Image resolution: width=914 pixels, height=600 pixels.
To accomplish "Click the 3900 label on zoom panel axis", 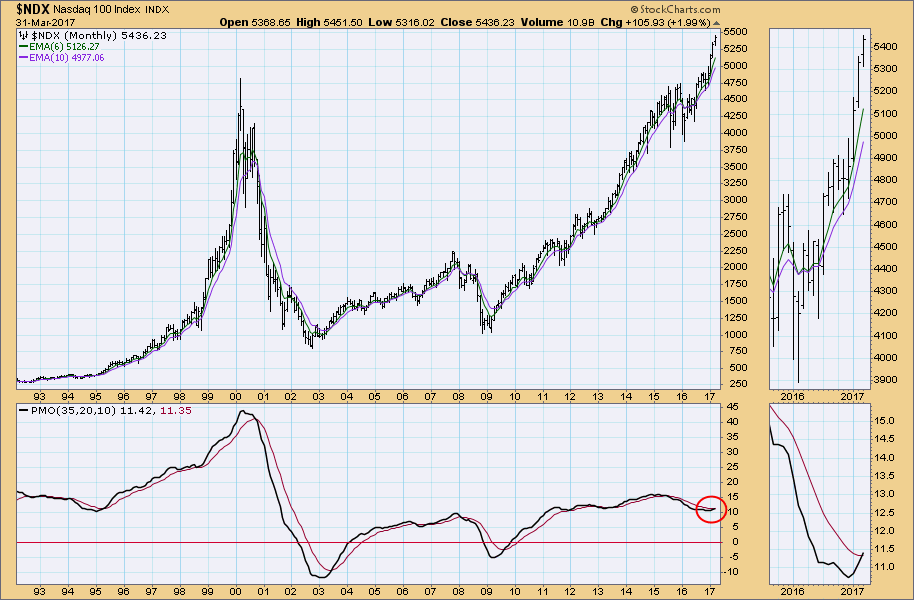I will 885,380.
